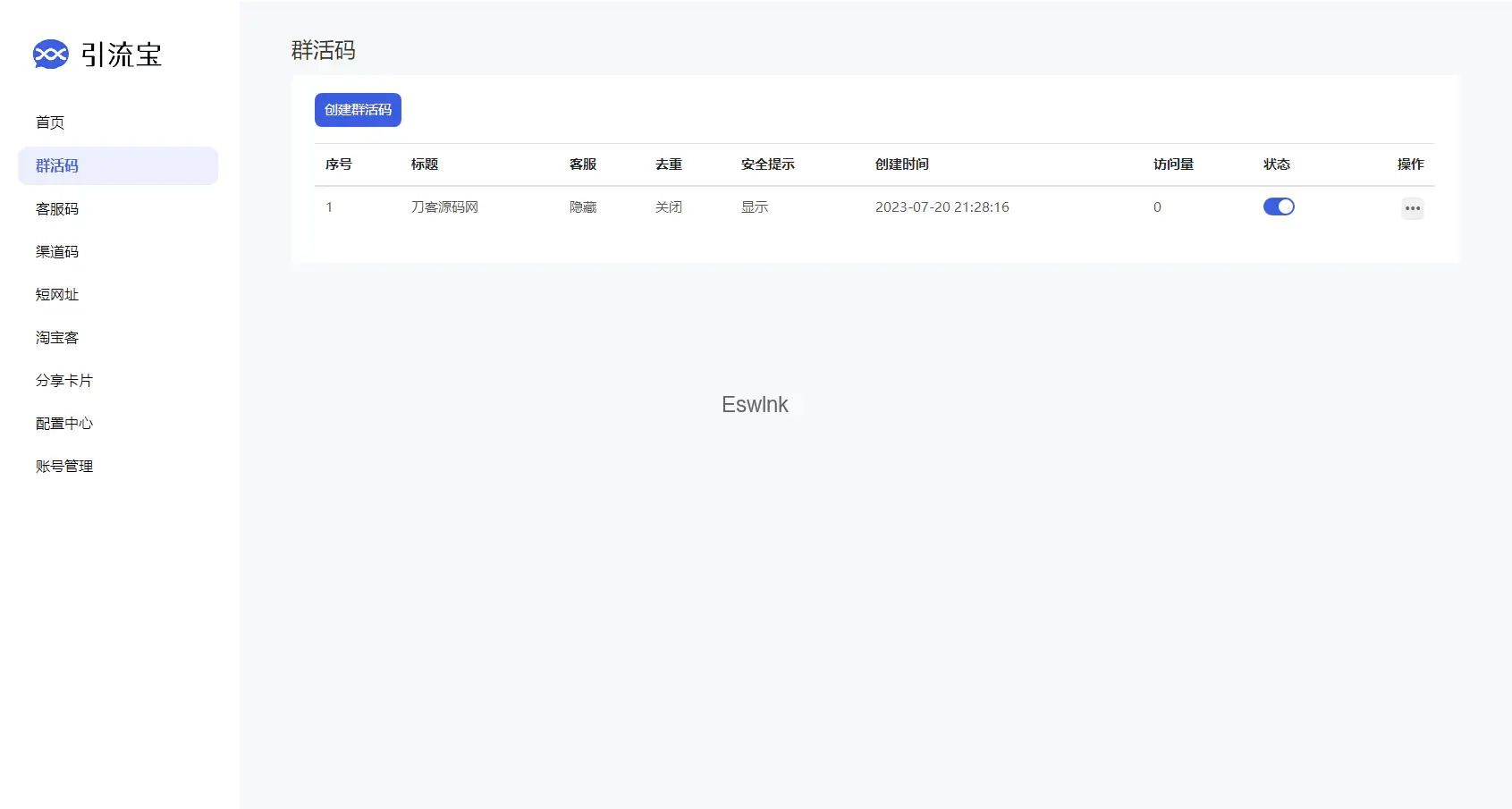The height and width of the screenshot is (809, 1512).
Task: Open the 客服码 sidebar item
Action: (x=57, y=208)
